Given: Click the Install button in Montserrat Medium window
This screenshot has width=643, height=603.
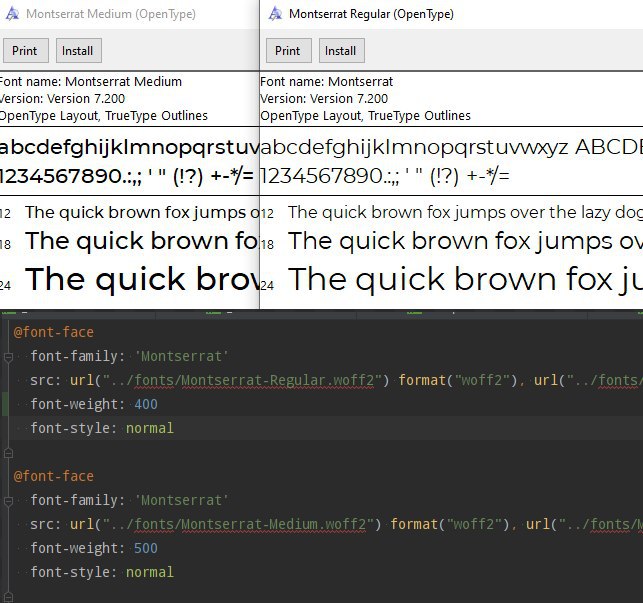Looking at the screenshot, I should point(78,51).
